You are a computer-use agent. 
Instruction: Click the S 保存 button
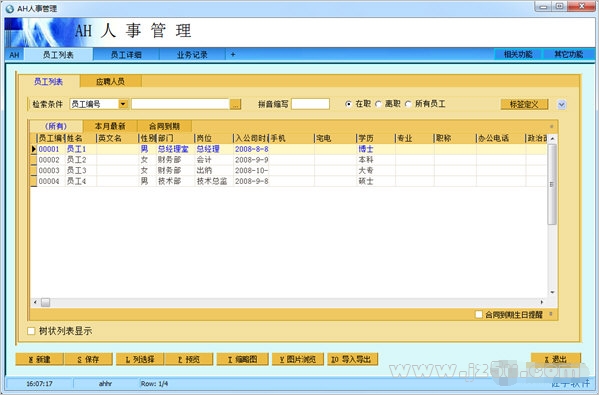[88, 359]
